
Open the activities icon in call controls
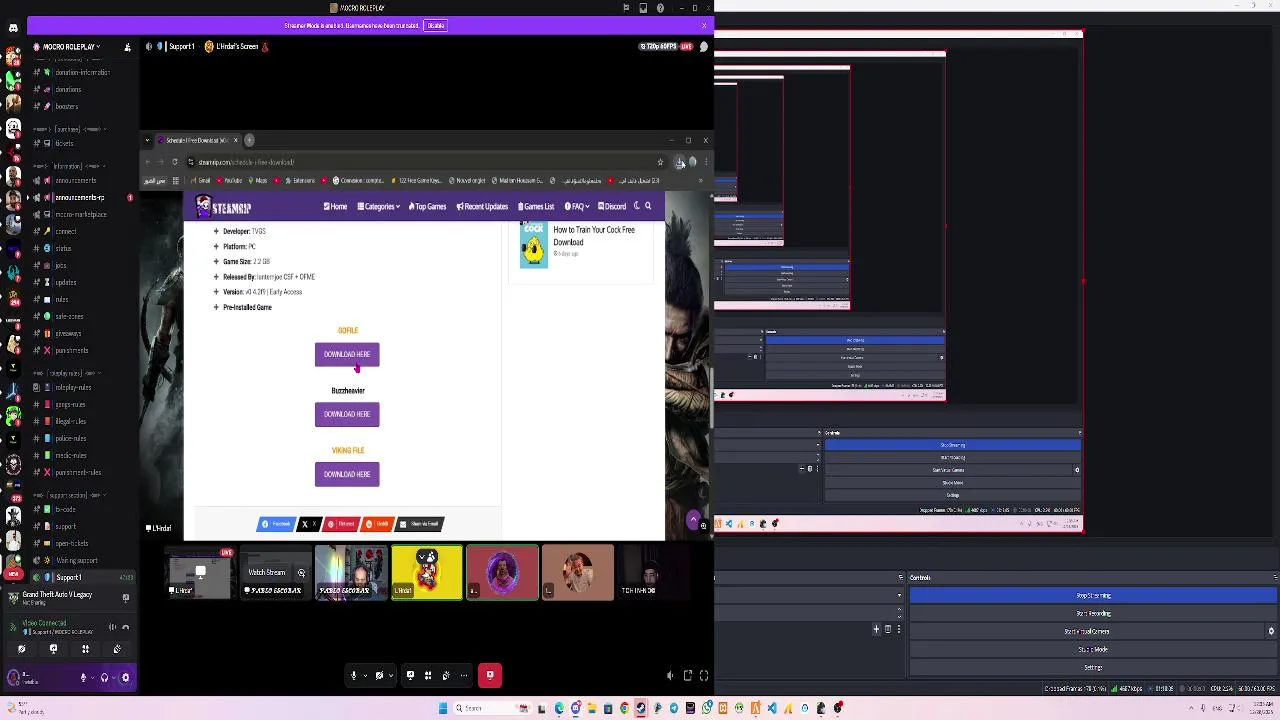pos(428,676)
